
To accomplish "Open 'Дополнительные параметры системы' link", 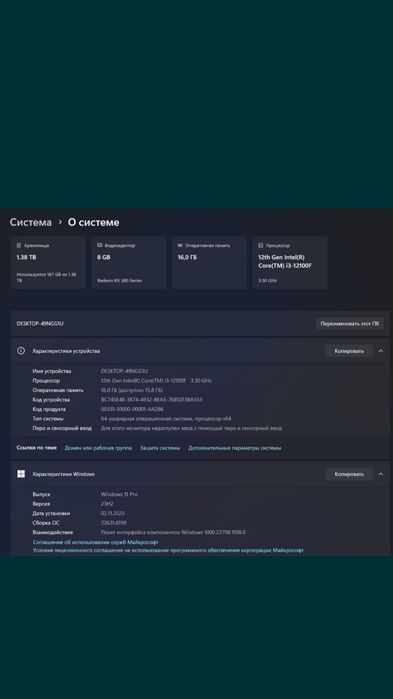I will pos(234,448).
